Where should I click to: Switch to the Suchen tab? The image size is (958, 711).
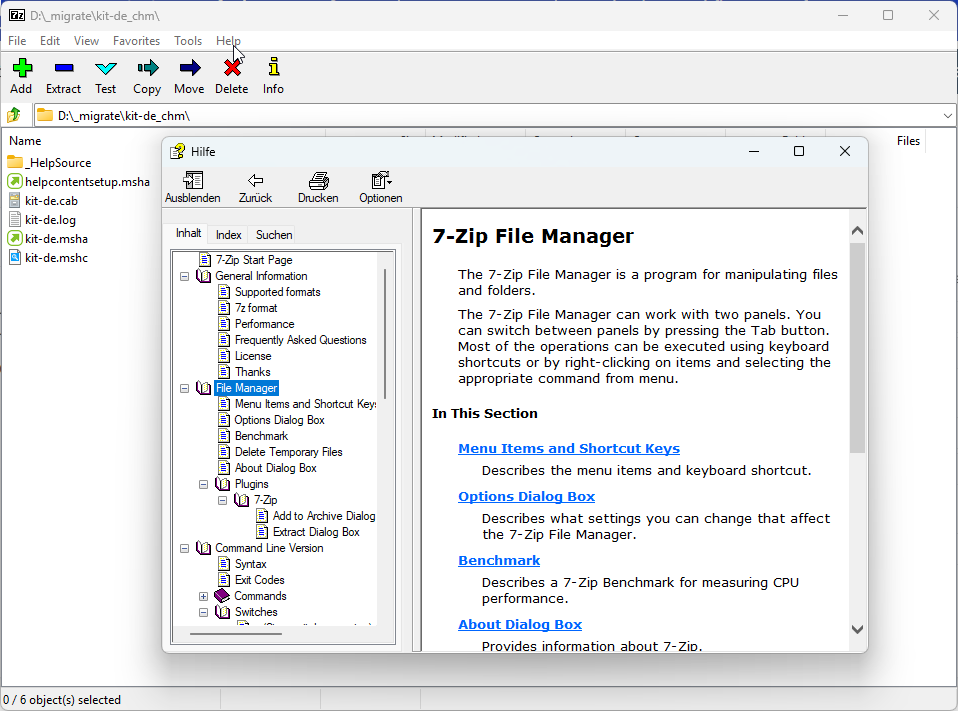coord(273,234)
